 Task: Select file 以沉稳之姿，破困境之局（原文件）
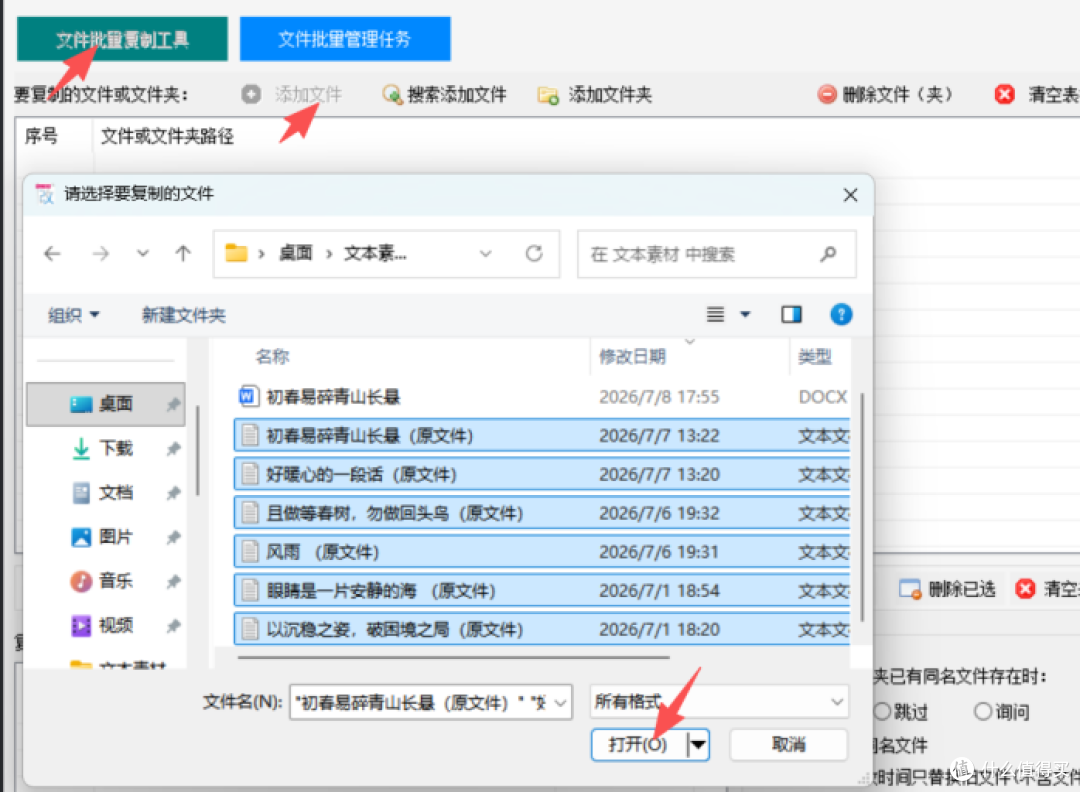coord(542,629)
